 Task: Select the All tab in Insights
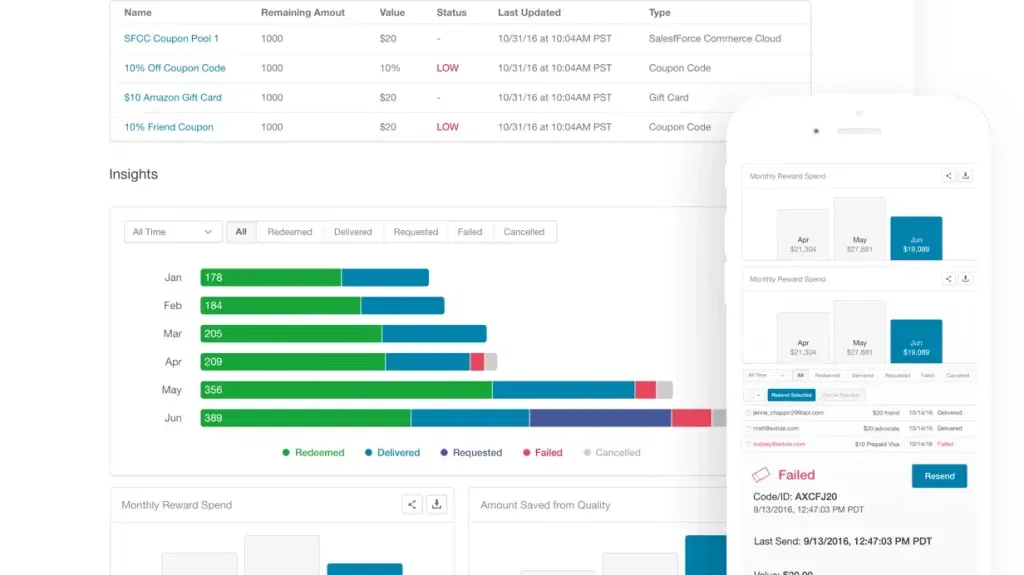pos(241,232)
